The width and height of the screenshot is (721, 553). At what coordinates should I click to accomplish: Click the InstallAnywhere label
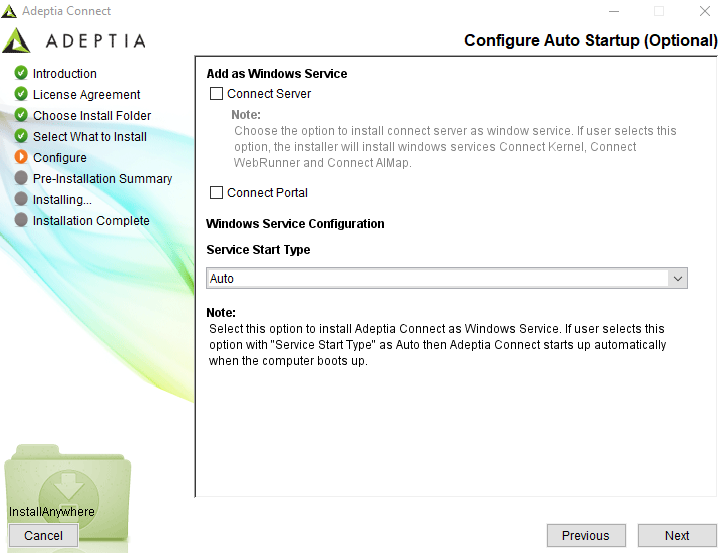click(52, 512)
